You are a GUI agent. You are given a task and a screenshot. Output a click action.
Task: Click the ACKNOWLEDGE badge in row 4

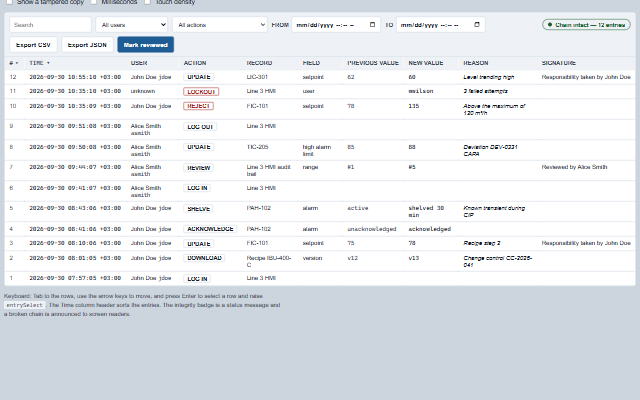click(x=210, y=229)
